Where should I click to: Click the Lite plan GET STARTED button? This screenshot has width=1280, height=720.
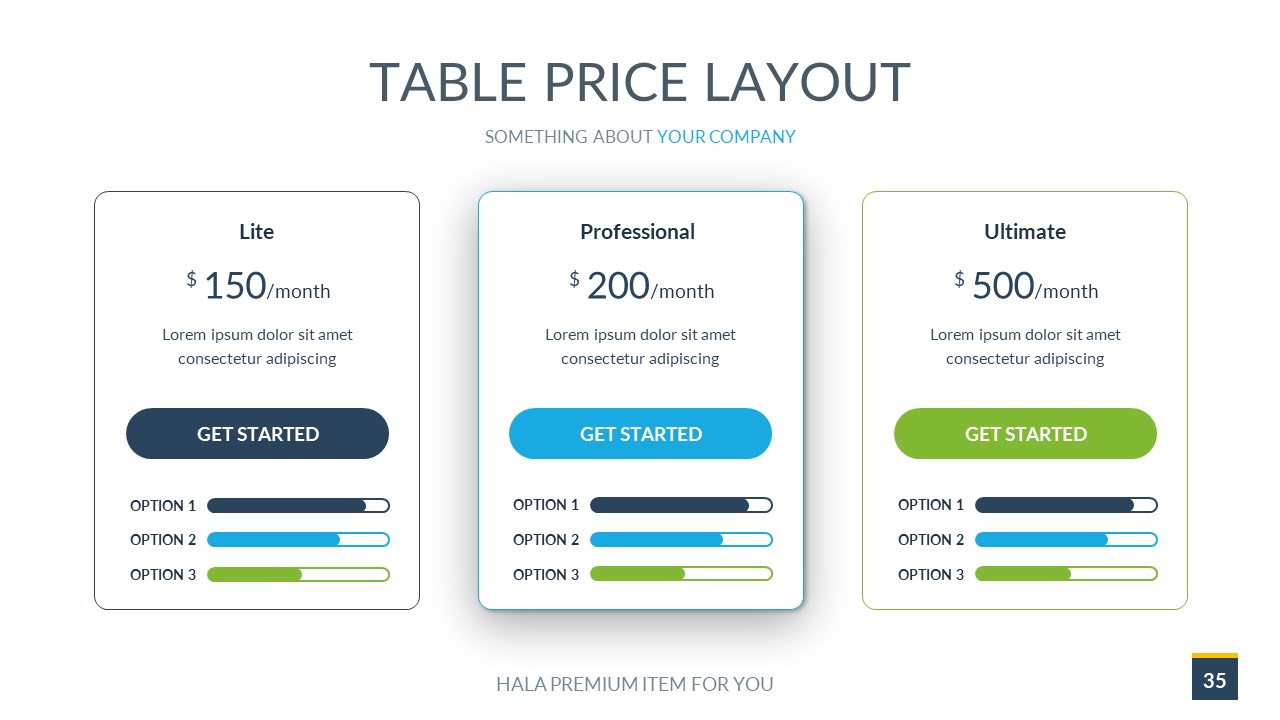[x=257, y=434]
